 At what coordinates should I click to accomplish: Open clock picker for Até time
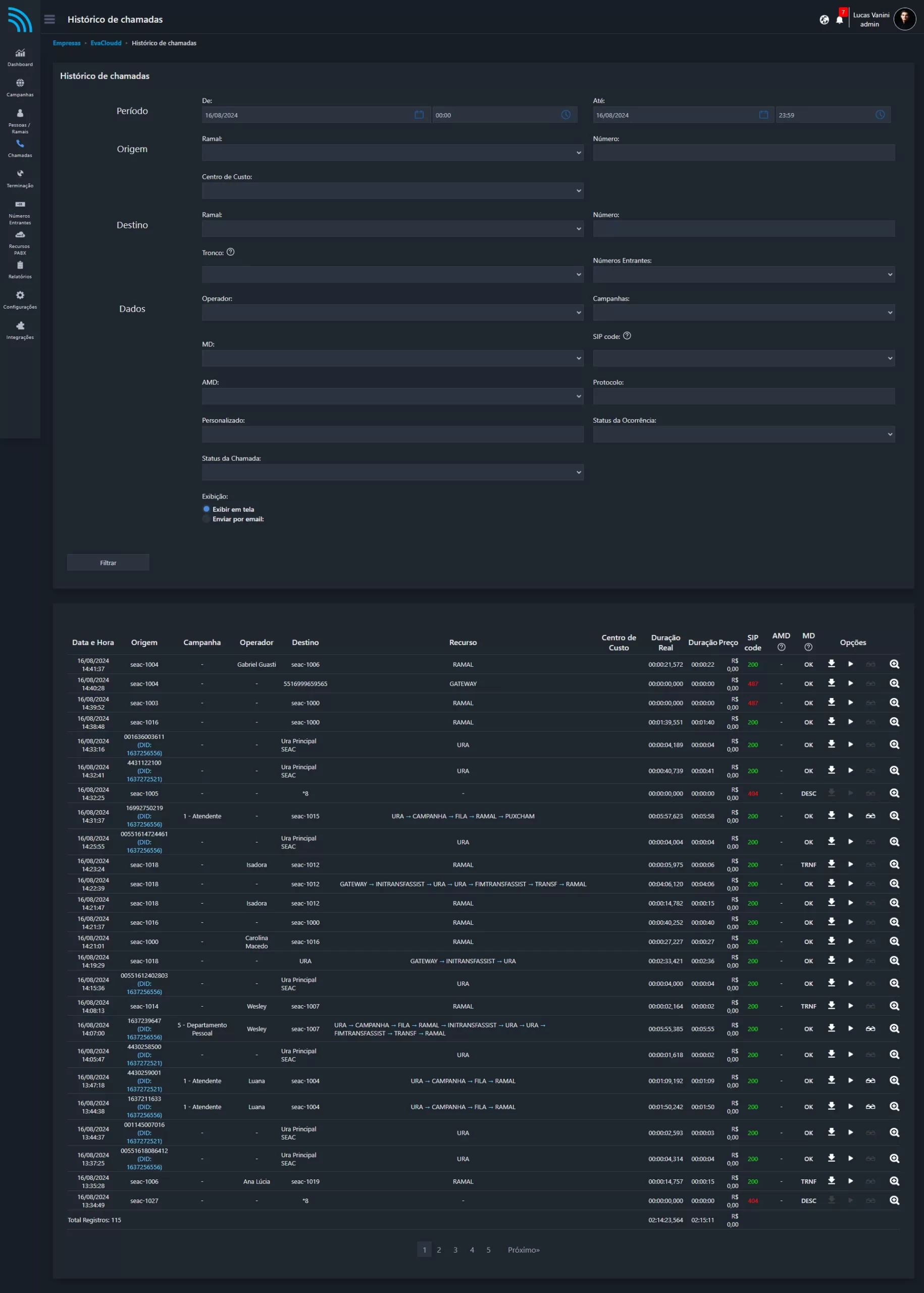880,115
